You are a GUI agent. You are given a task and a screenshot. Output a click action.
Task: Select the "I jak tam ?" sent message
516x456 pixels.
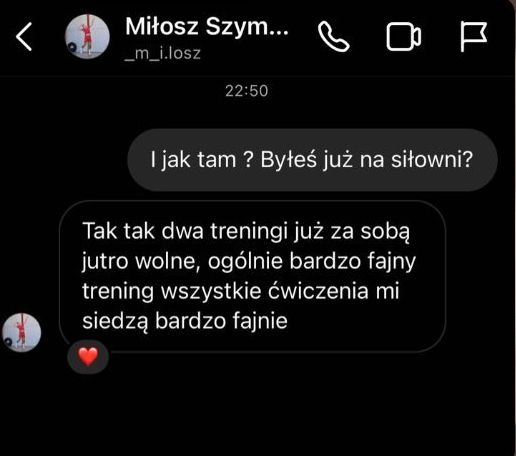click(312, 160)
